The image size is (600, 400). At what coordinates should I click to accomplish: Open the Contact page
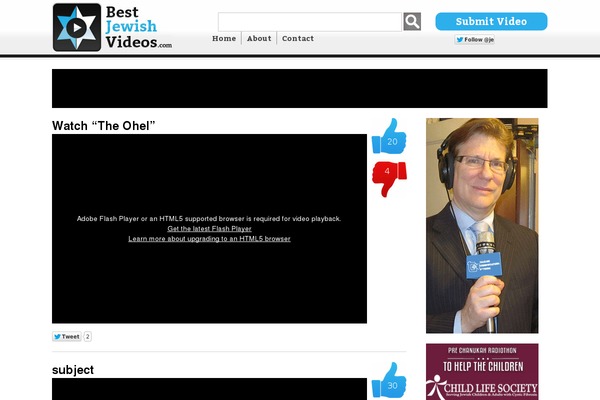point(298,38)
